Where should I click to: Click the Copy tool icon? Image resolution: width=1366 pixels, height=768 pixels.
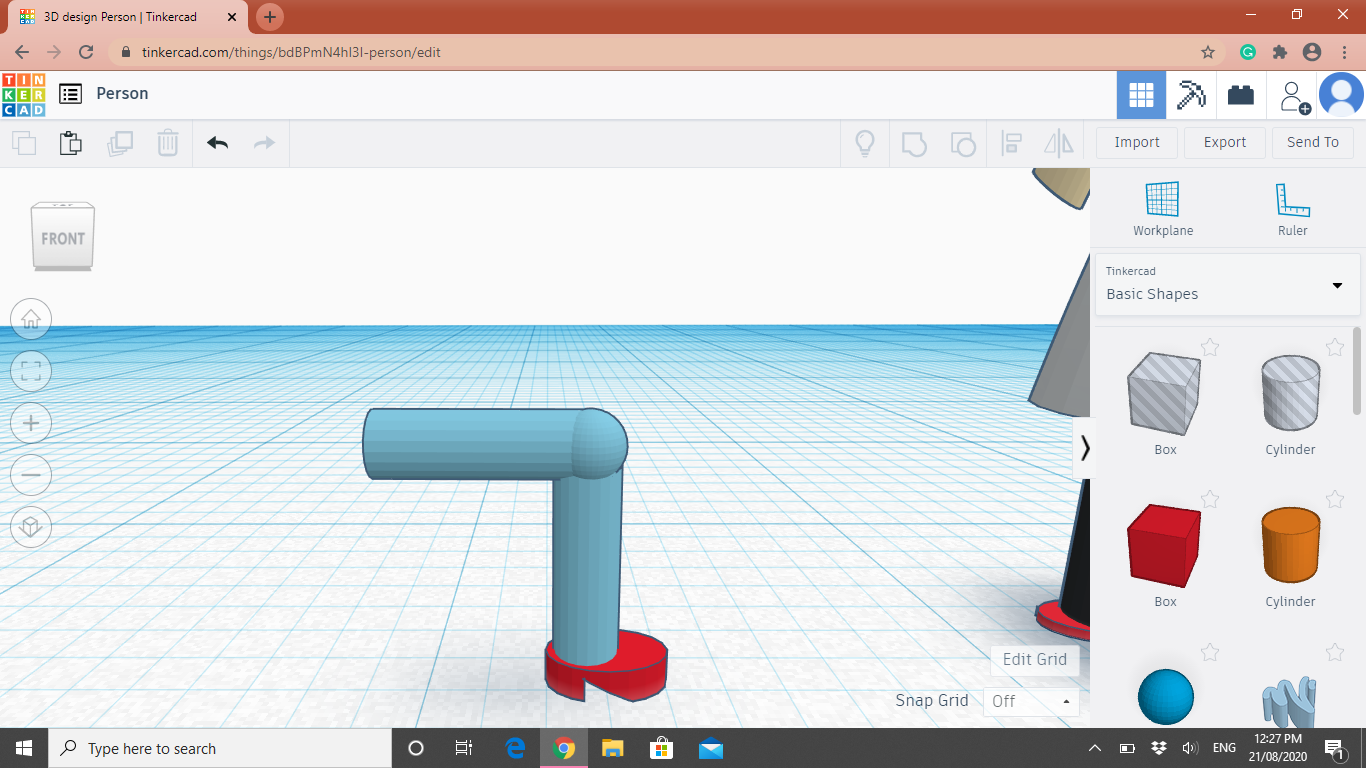click(24, 143)
